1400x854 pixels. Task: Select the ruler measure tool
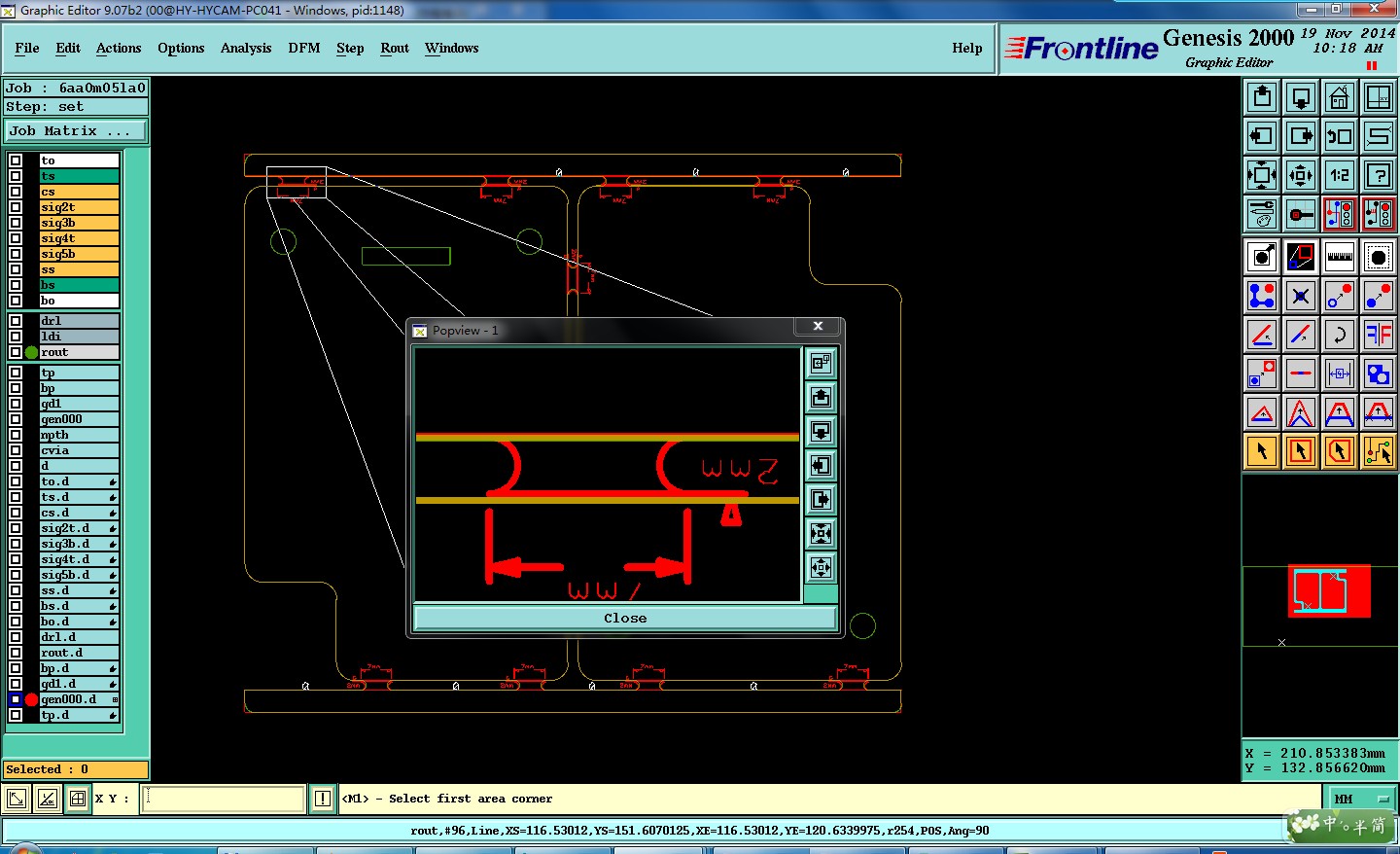tap(1340, 257)
